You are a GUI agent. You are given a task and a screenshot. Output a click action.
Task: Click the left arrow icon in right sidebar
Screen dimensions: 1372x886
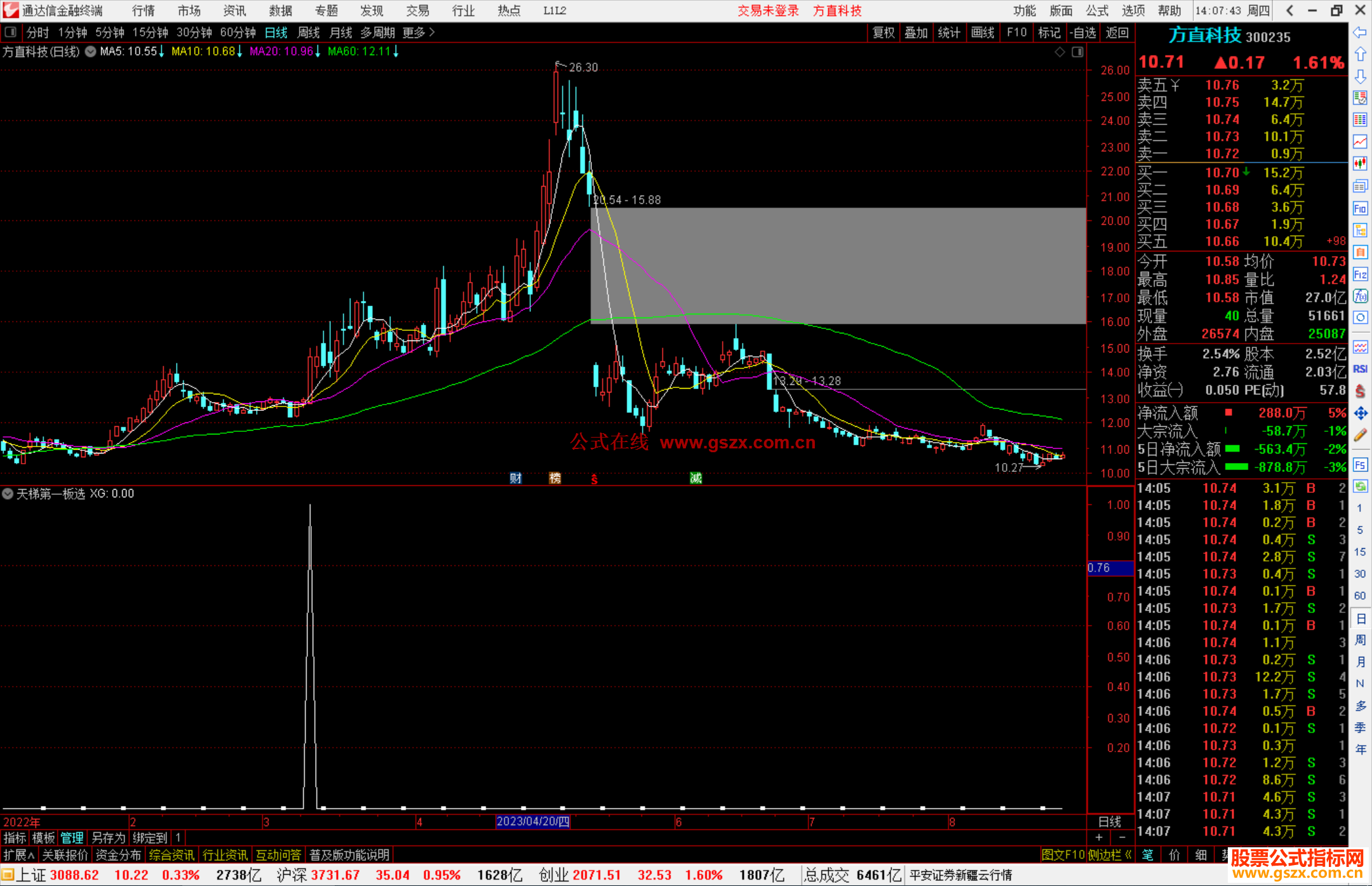point(1360,32)
